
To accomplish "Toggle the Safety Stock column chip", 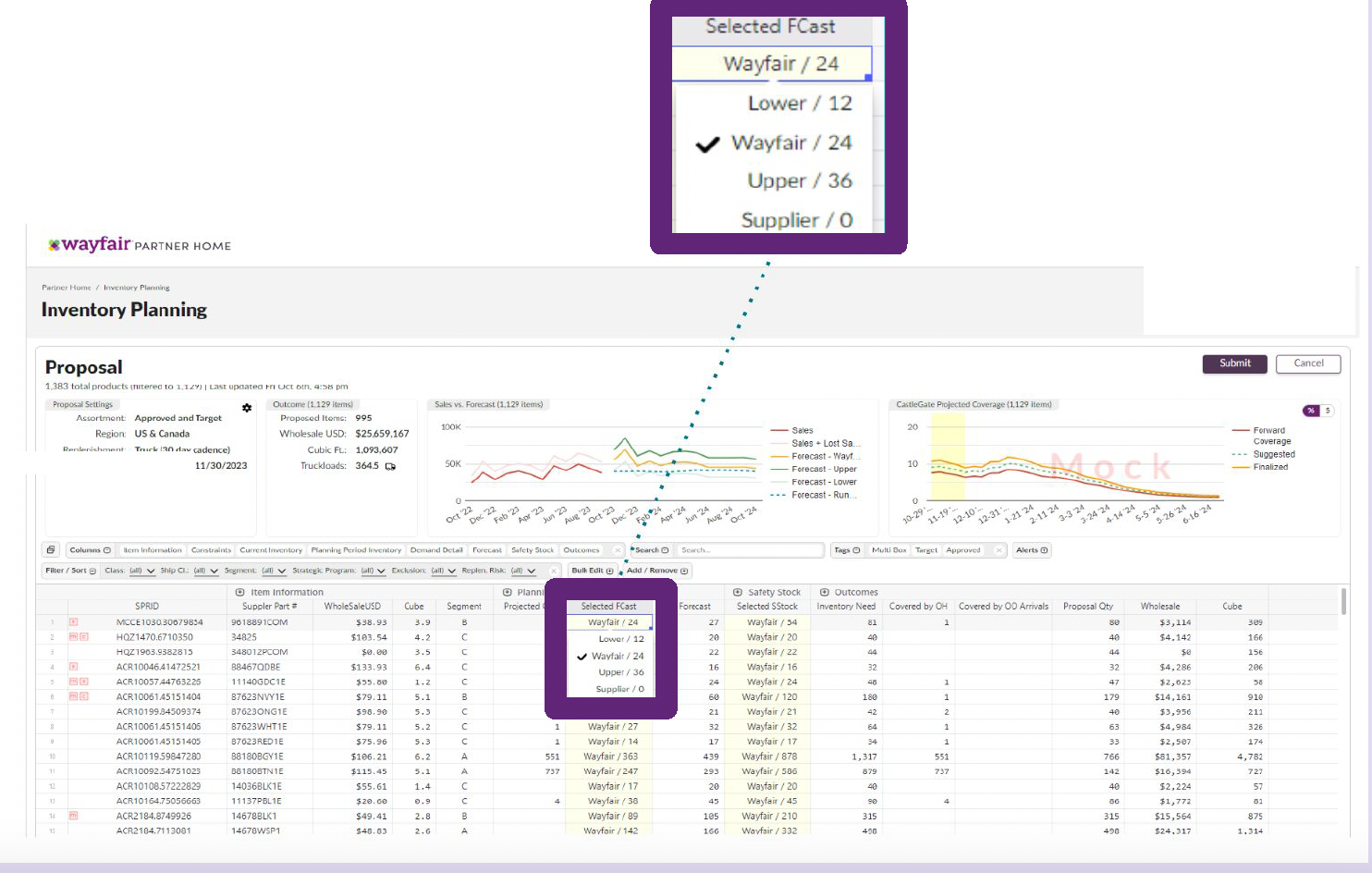I will [533, 550].
